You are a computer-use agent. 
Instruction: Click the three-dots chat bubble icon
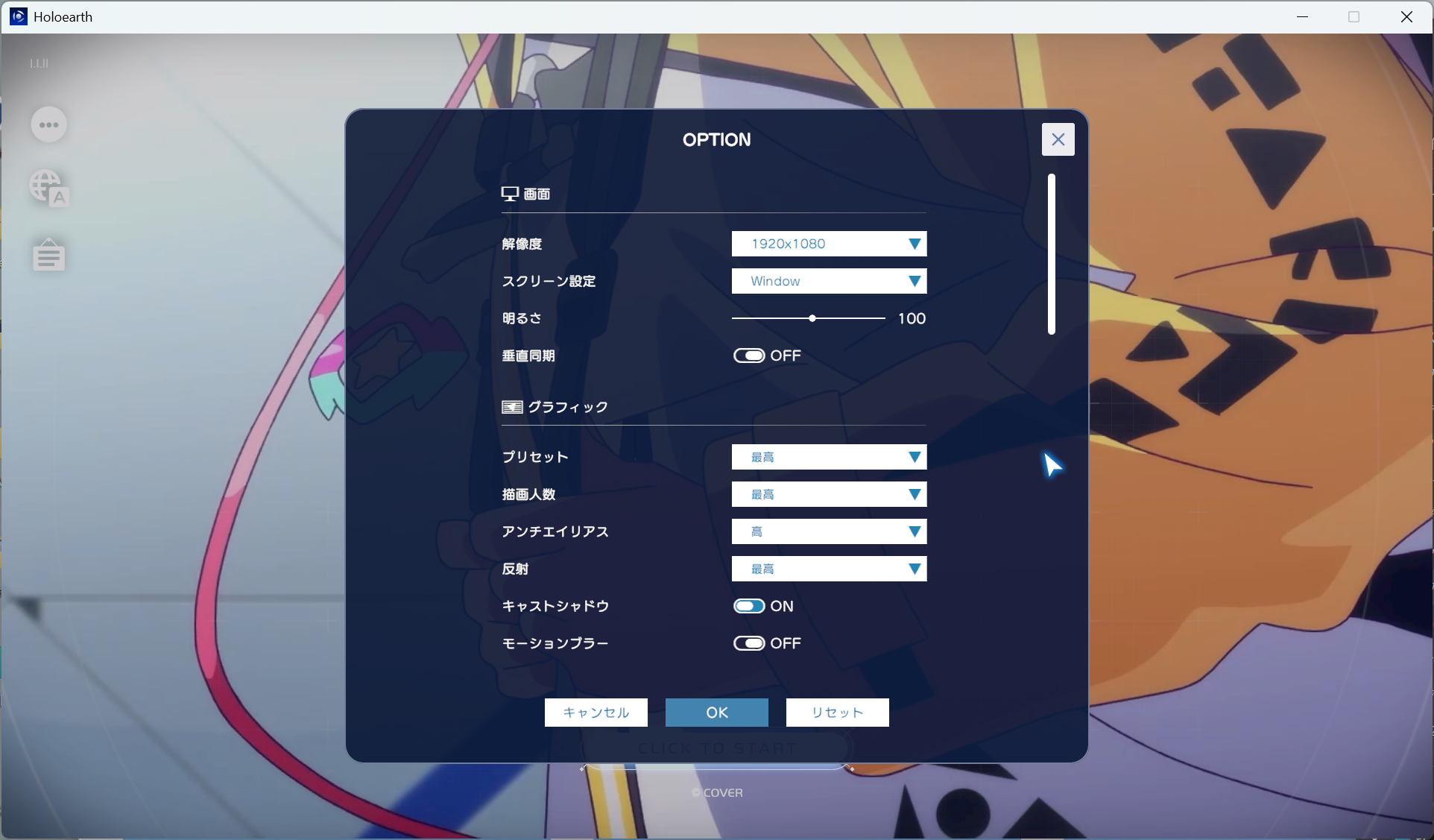[49, 124]
